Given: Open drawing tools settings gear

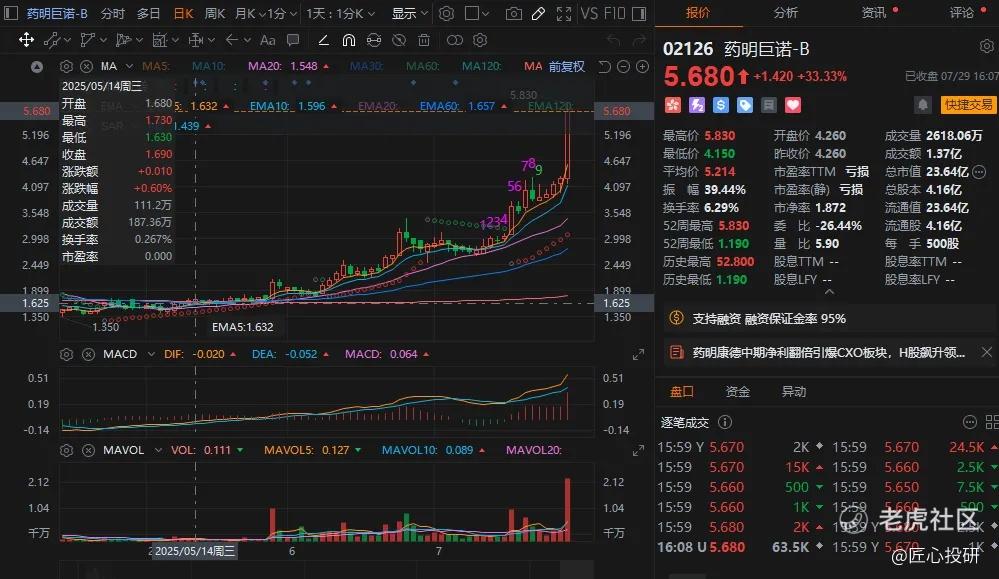Looking at the screenshot, I should tap(480, 40).
